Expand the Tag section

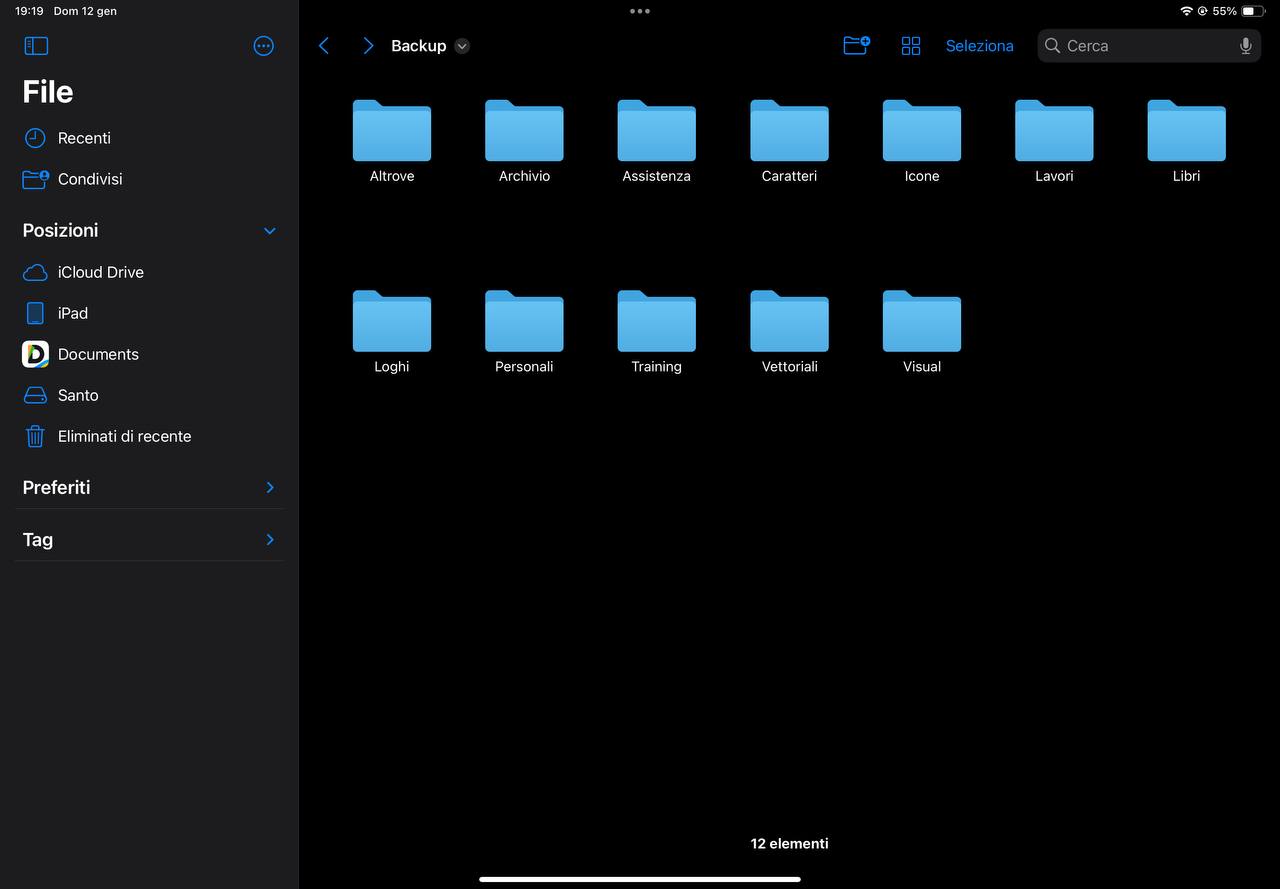pos(269,539)
